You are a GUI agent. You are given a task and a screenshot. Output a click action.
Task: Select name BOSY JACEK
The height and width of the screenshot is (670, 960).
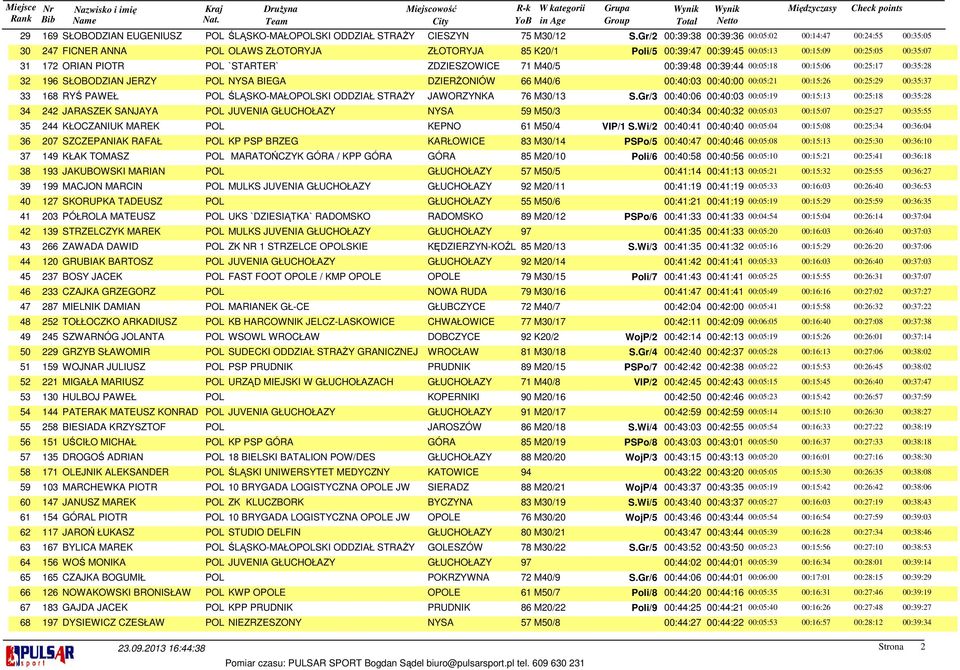(92, 276)
